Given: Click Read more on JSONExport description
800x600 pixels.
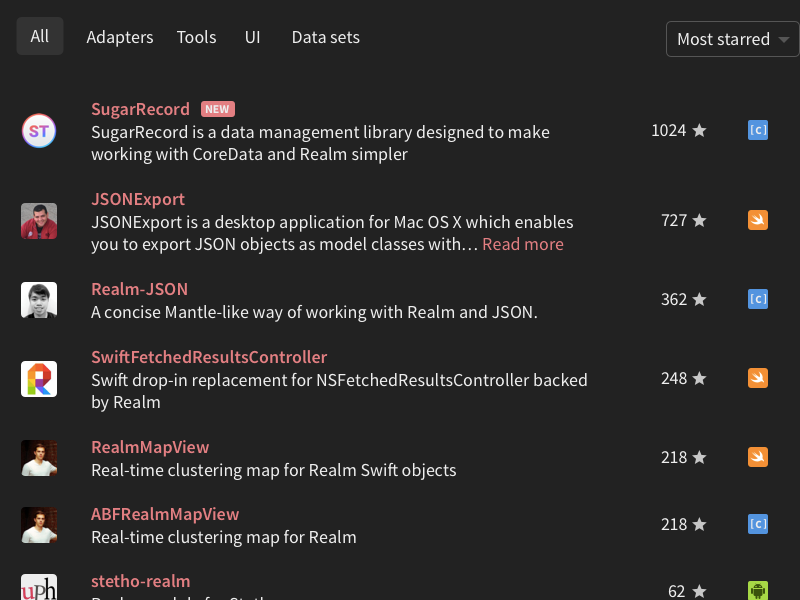Looking at the screenshot, I should pos(523,244).
